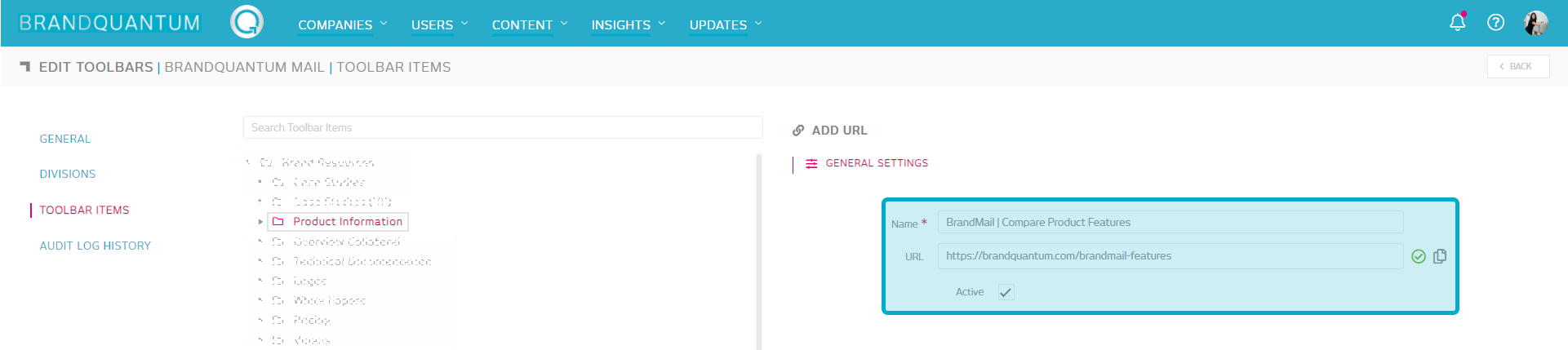Screen dimensions: 1568x350
Task: Click into the URL input field
Action: 1170,256
